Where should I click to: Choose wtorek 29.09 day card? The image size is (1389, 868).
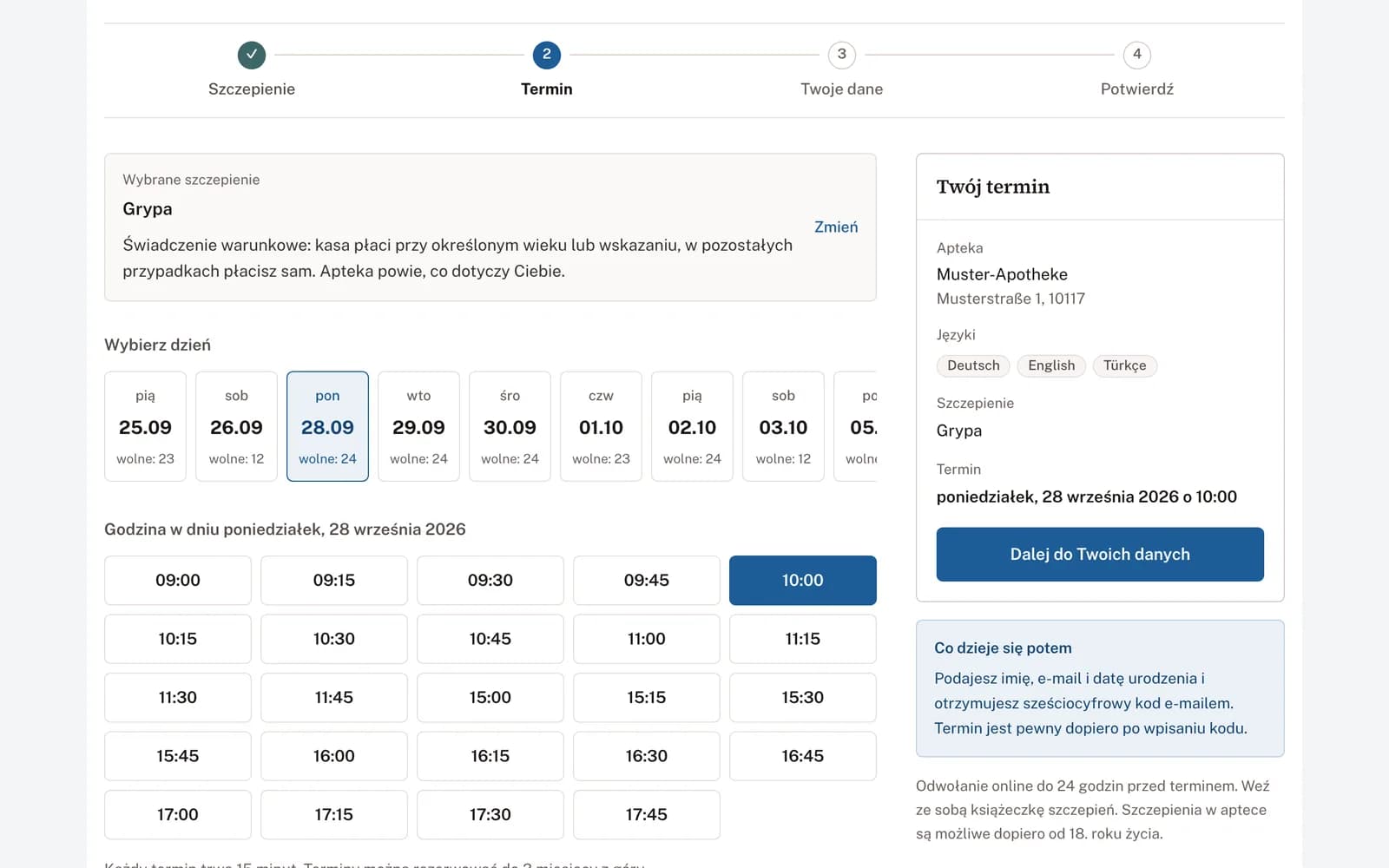pyautogui.click(x=418, y=426)
